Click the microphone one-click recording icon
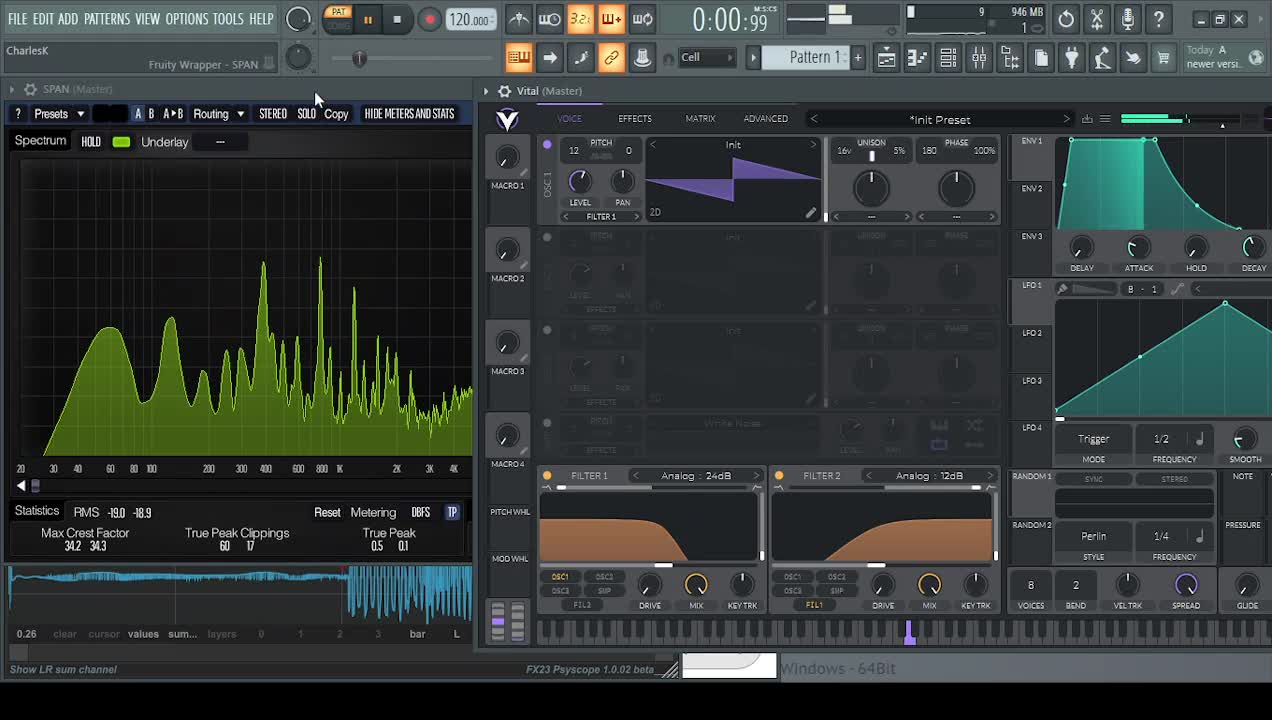The width and height of the screenshot is (1272, 720). [x=1128, y=19]
